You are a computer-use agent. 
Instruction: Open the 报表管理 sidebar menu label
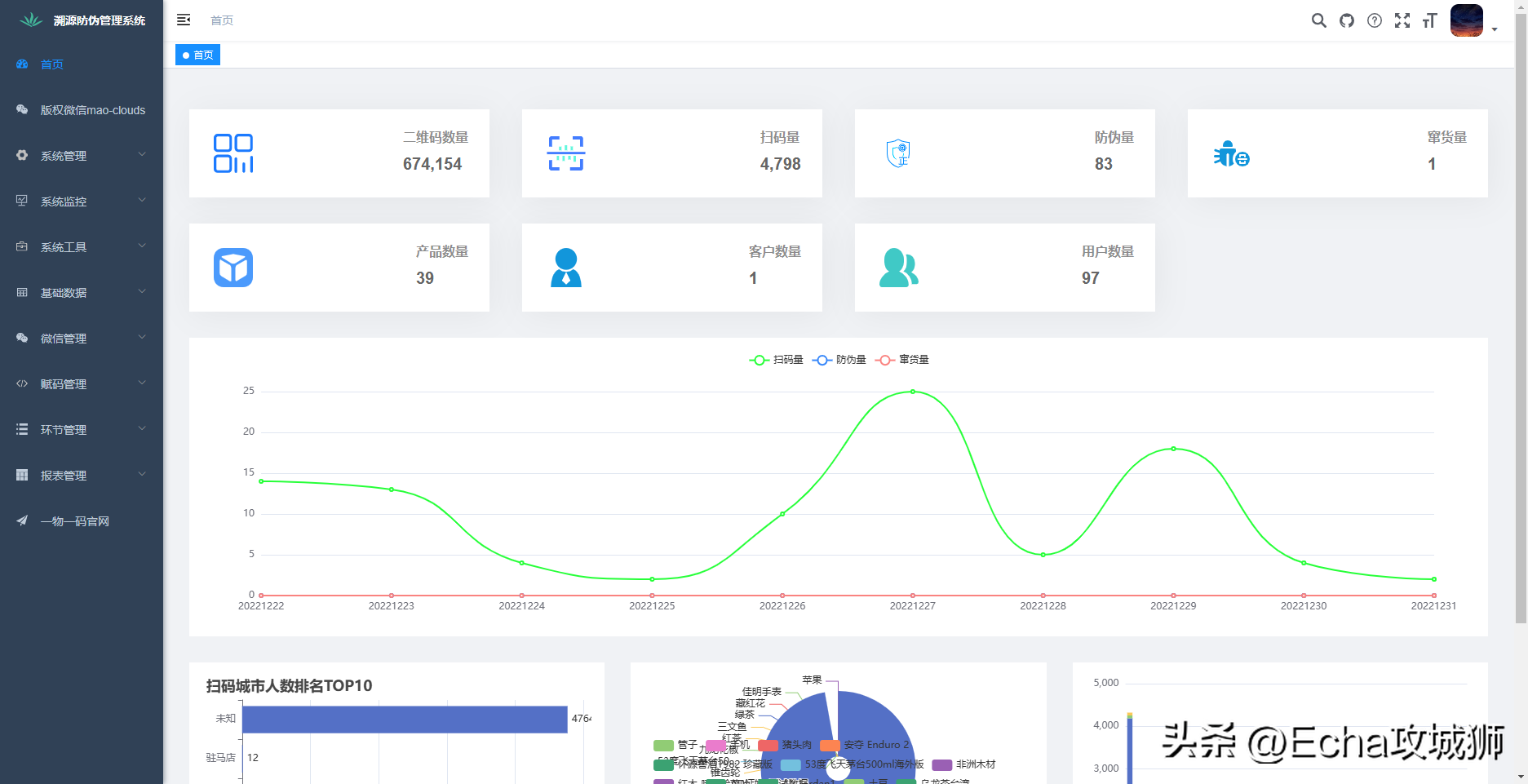pyautogui.click(x=64, y=476)
